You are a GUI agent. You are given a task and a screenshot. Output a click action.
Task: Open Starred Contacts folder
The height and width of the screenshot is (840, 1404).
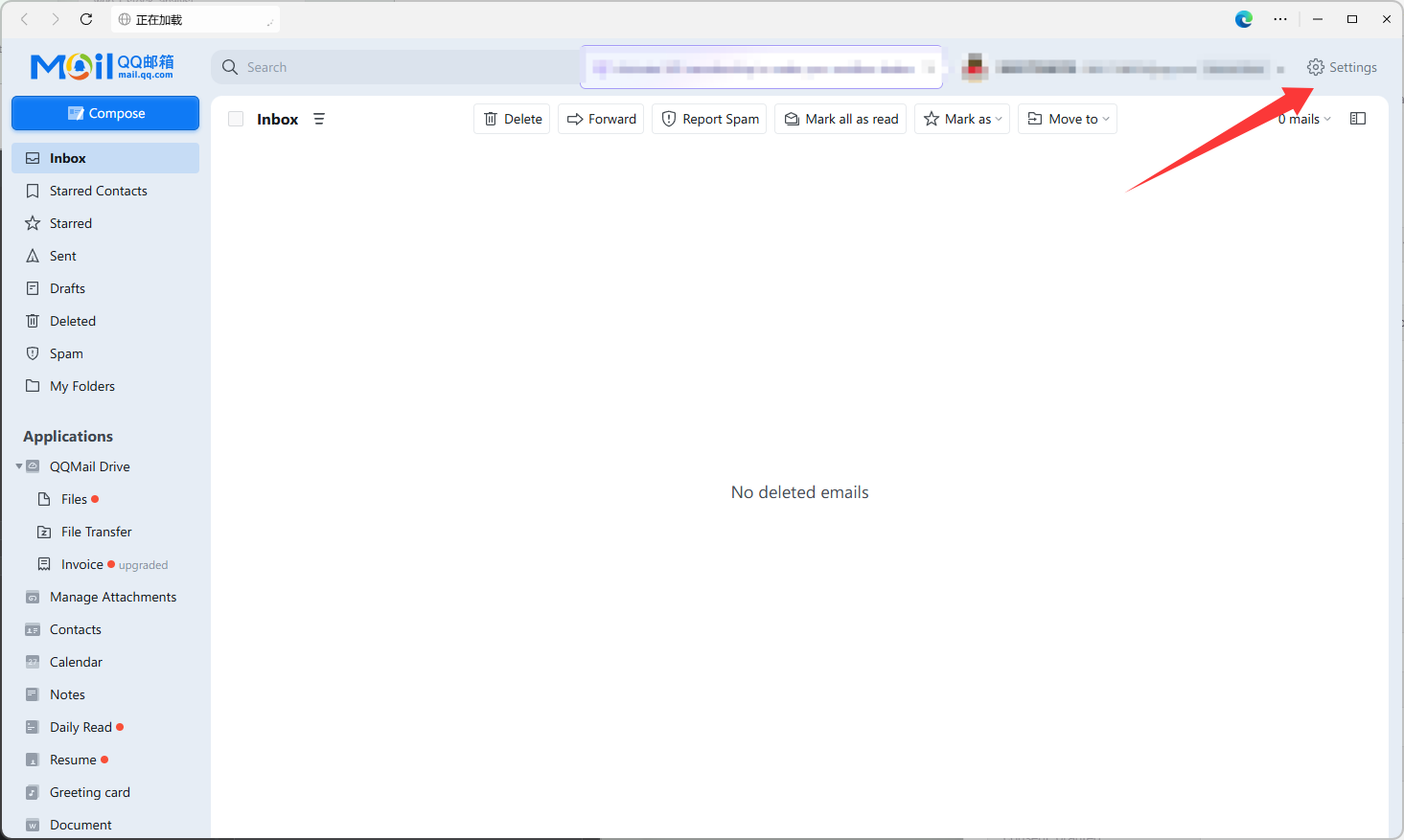point(105,191)
